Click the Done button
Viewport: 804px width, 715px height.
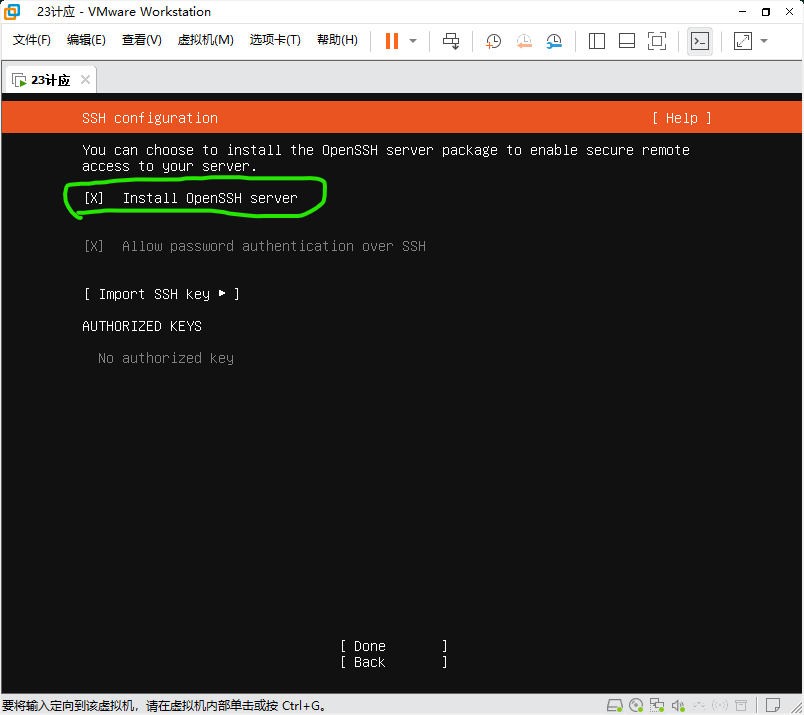(x=394, y=646)
